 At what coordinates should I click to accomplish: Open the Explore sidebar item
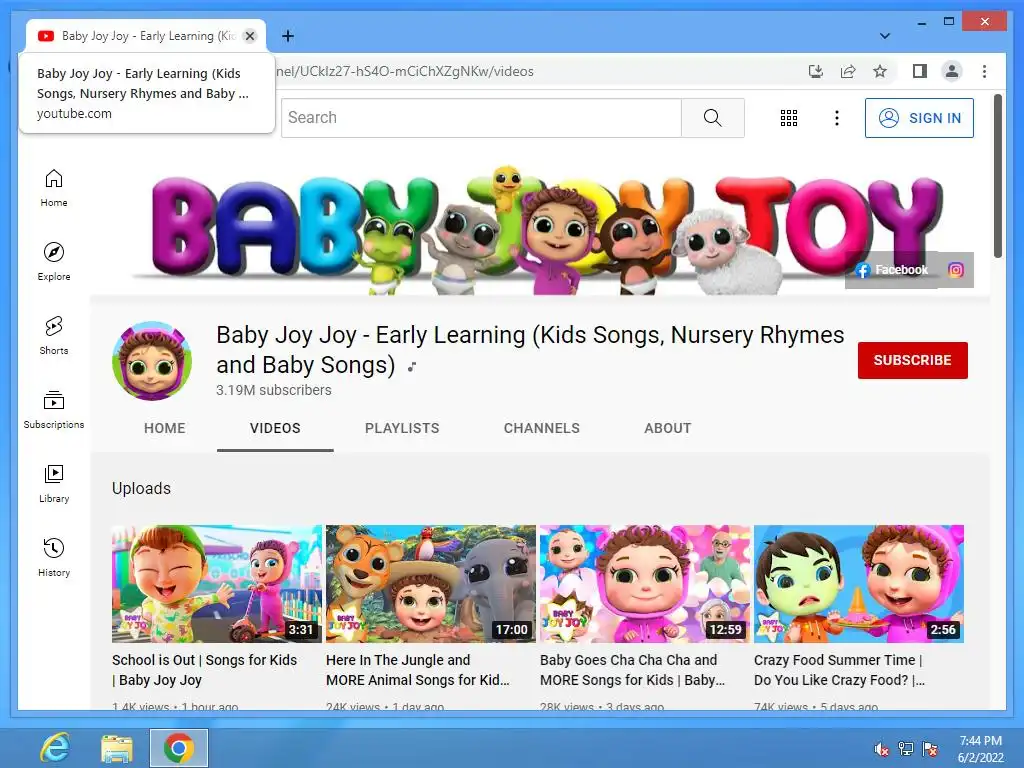[x=54, y=262]
